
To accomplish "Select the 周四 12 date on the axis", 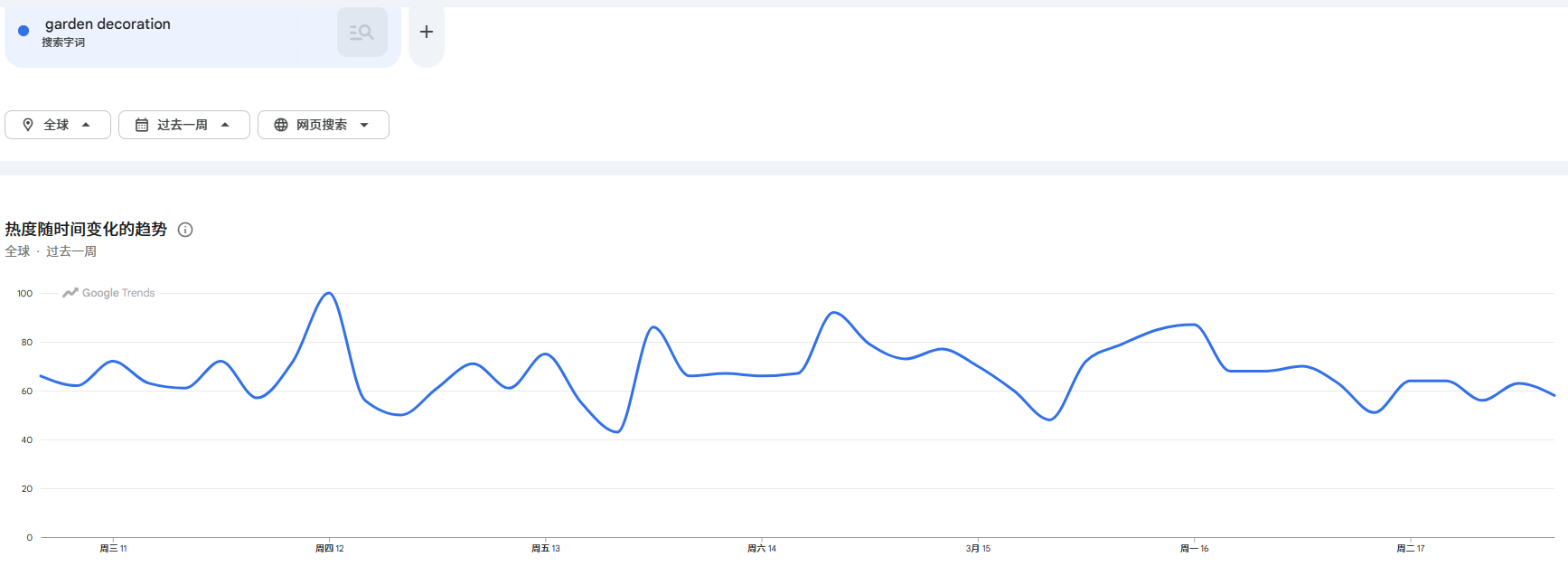I will [x=329, y=549].
